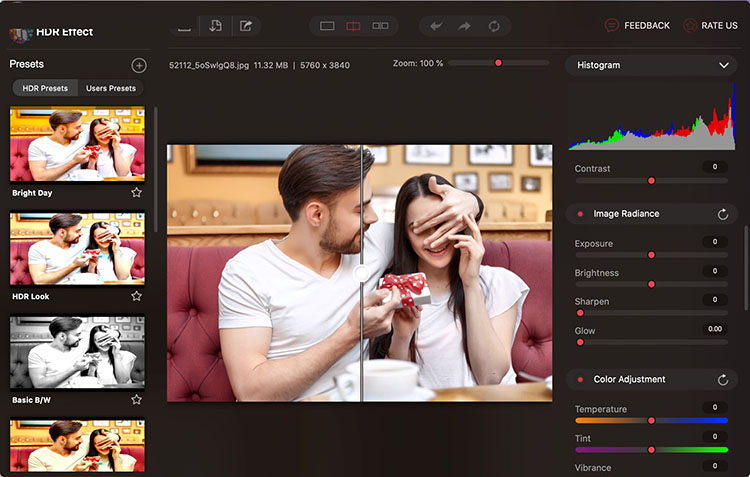Click the RATE US link
This screenshot has width=750, height=477.
click(x=719, y=25)
